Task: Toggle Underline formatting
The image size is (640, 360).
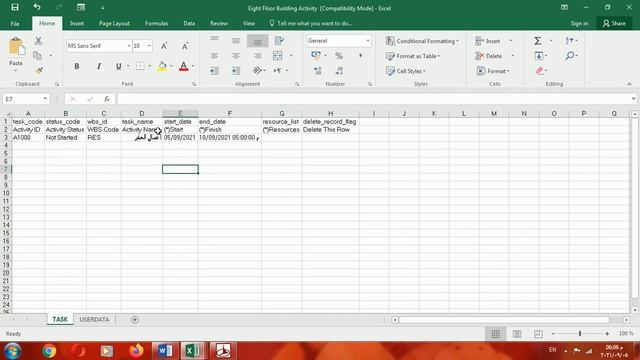Action: click(118, 66)
